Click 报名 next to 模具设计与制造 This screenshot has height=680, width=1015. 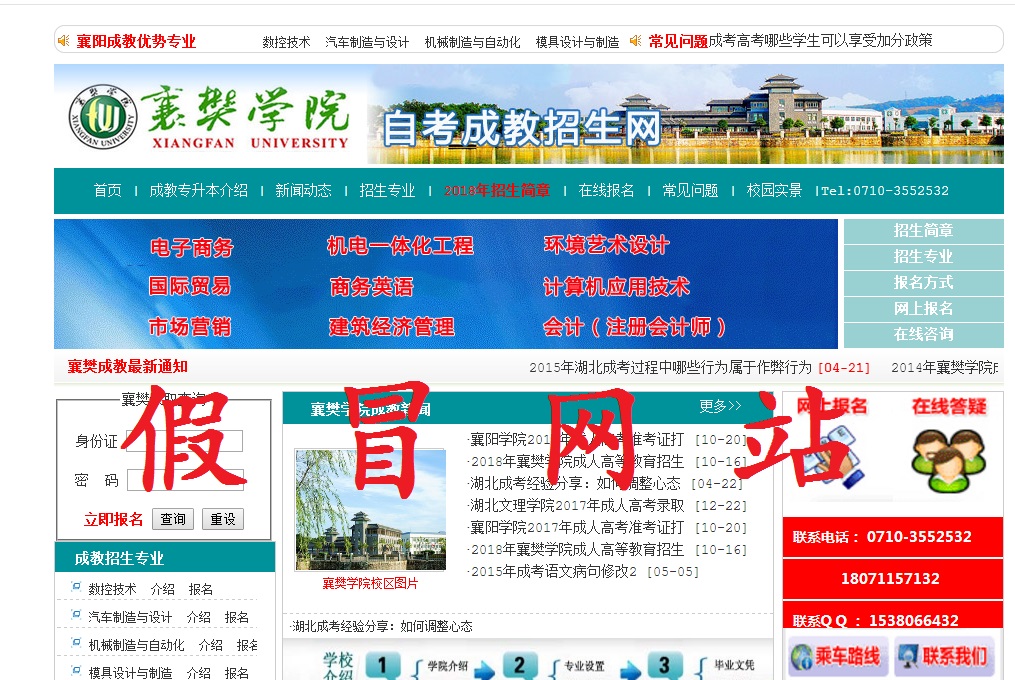[237, 673]
